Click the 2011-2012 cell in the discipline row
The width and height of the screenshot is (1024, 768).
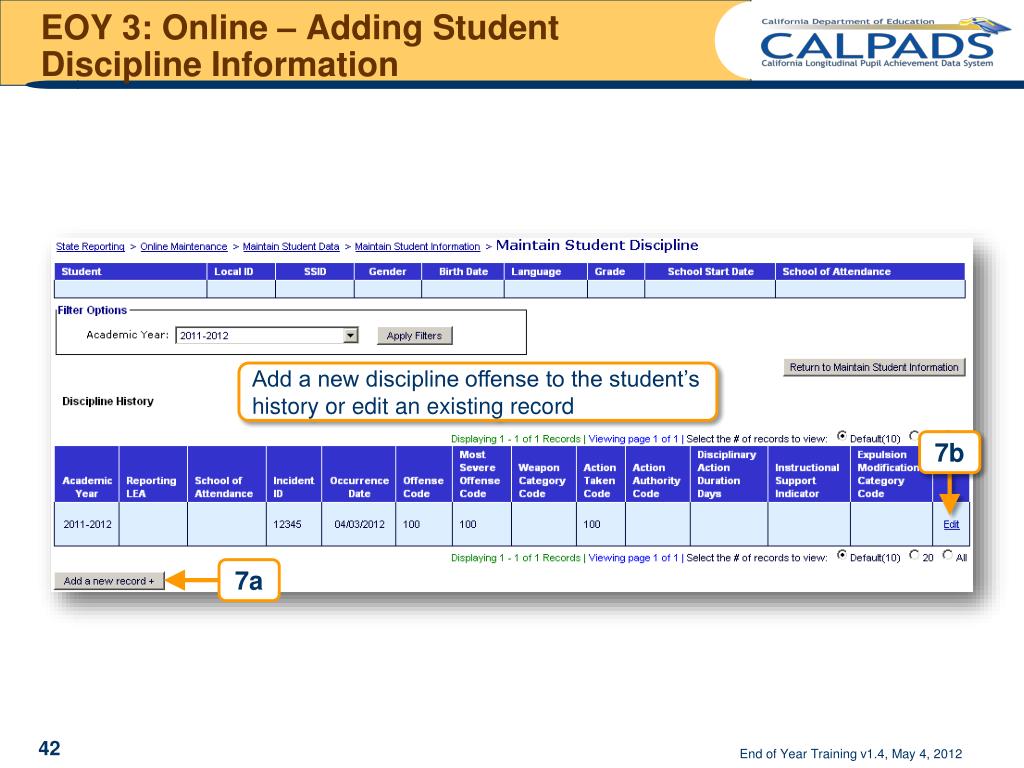[87, 524]
